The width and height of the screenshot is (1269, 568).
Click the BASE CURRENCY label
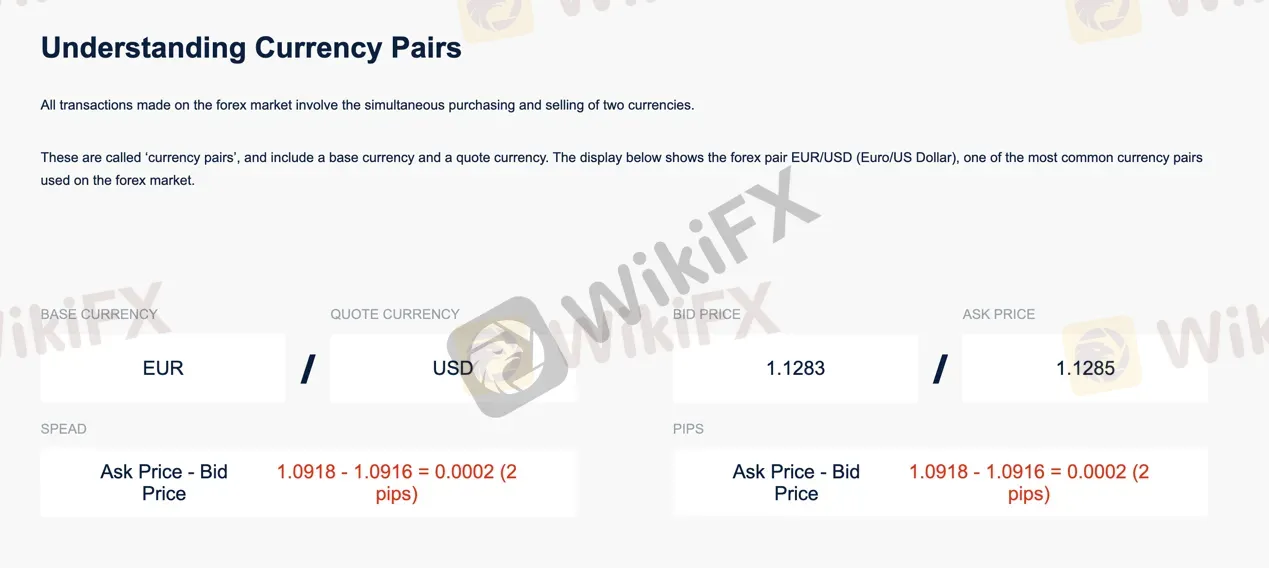click(99, 314)
